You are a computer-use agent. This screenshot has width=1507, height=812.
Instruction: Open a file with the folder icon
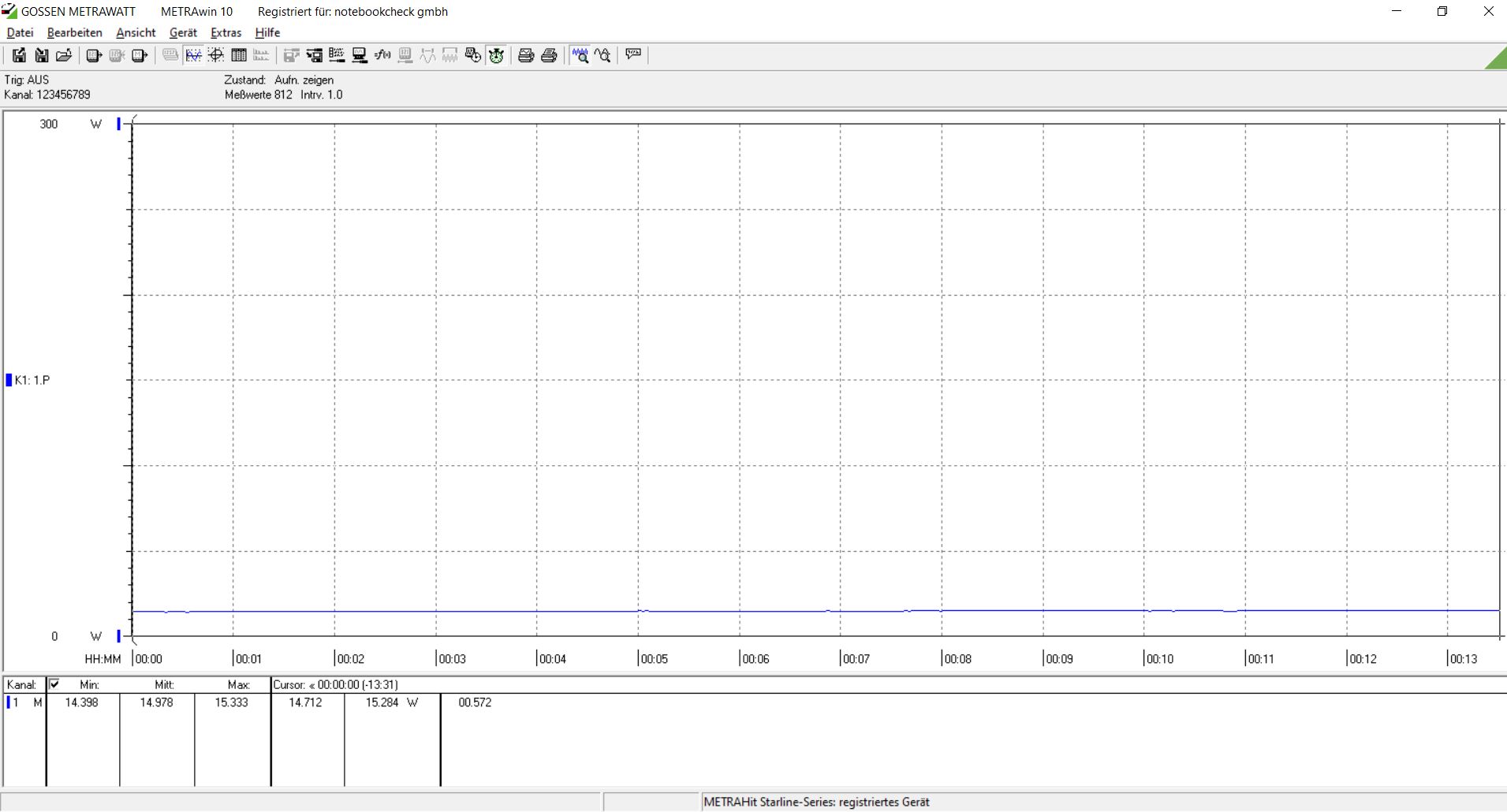coord(64,55)
